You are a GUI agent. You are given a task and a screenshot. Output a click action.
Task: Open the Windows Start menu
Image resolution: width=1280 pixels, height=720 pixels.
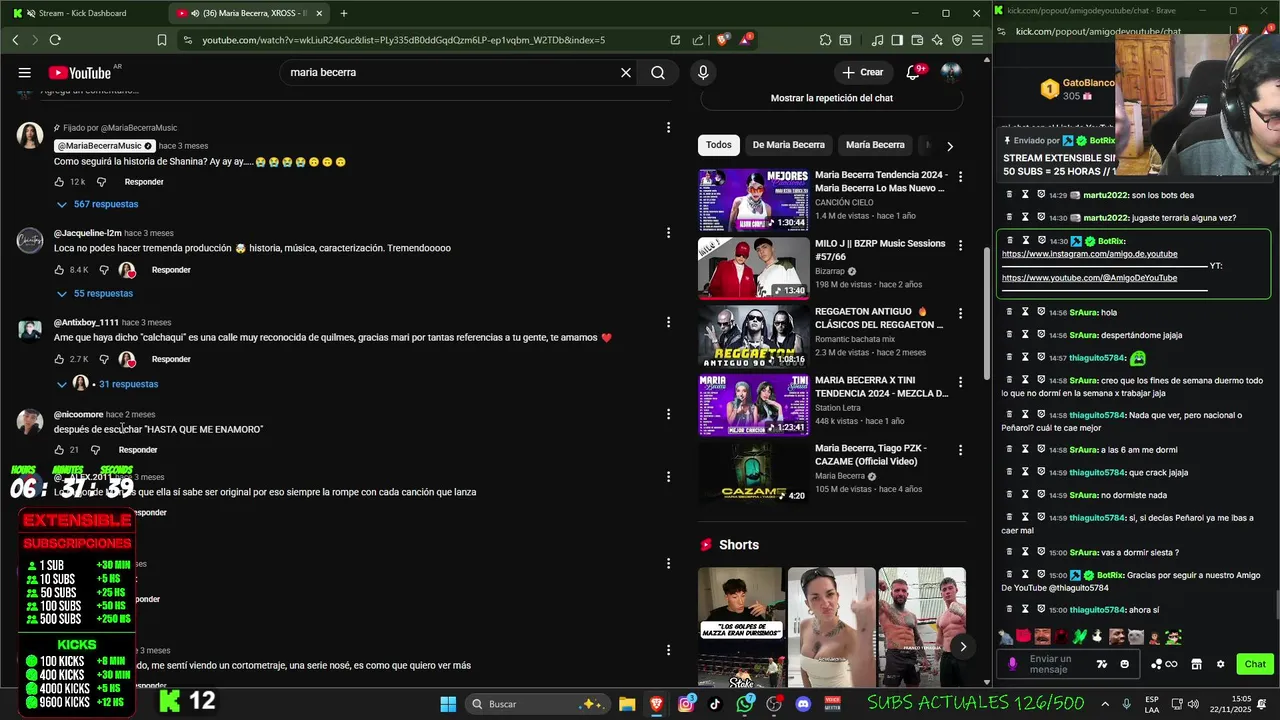447,704
